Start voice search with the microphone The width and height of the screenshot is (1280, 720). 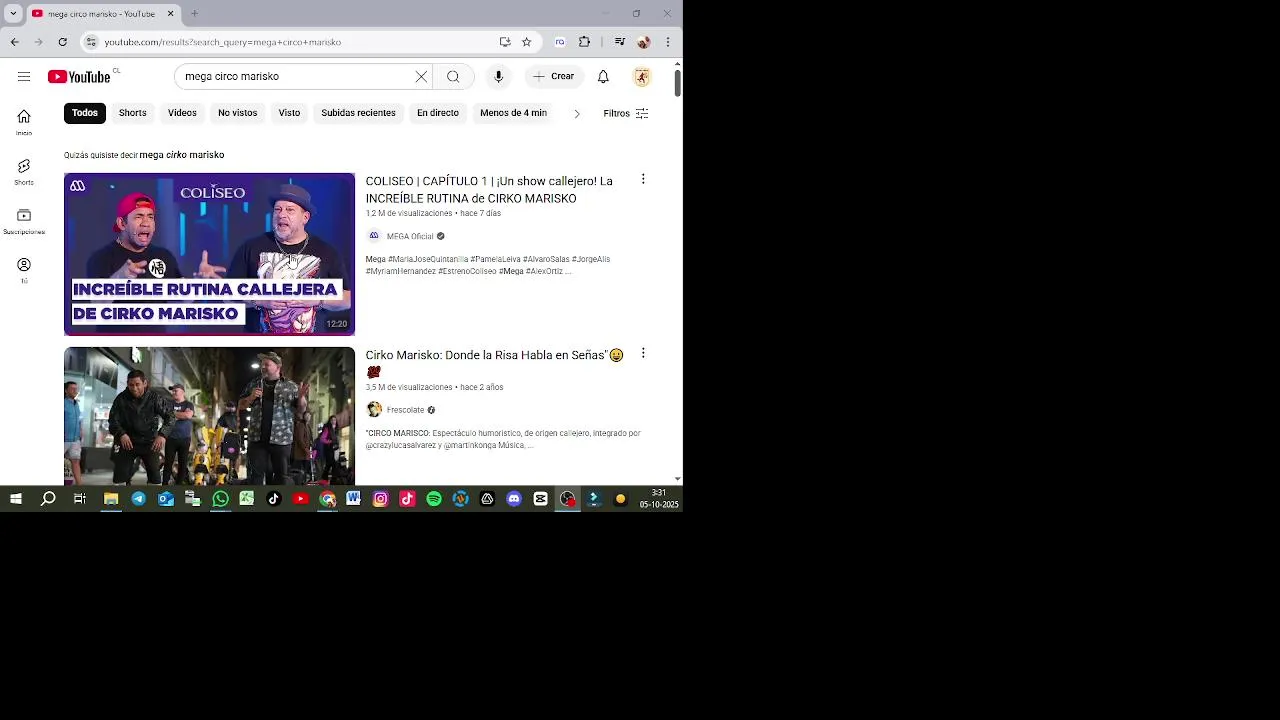coord(498,76)
